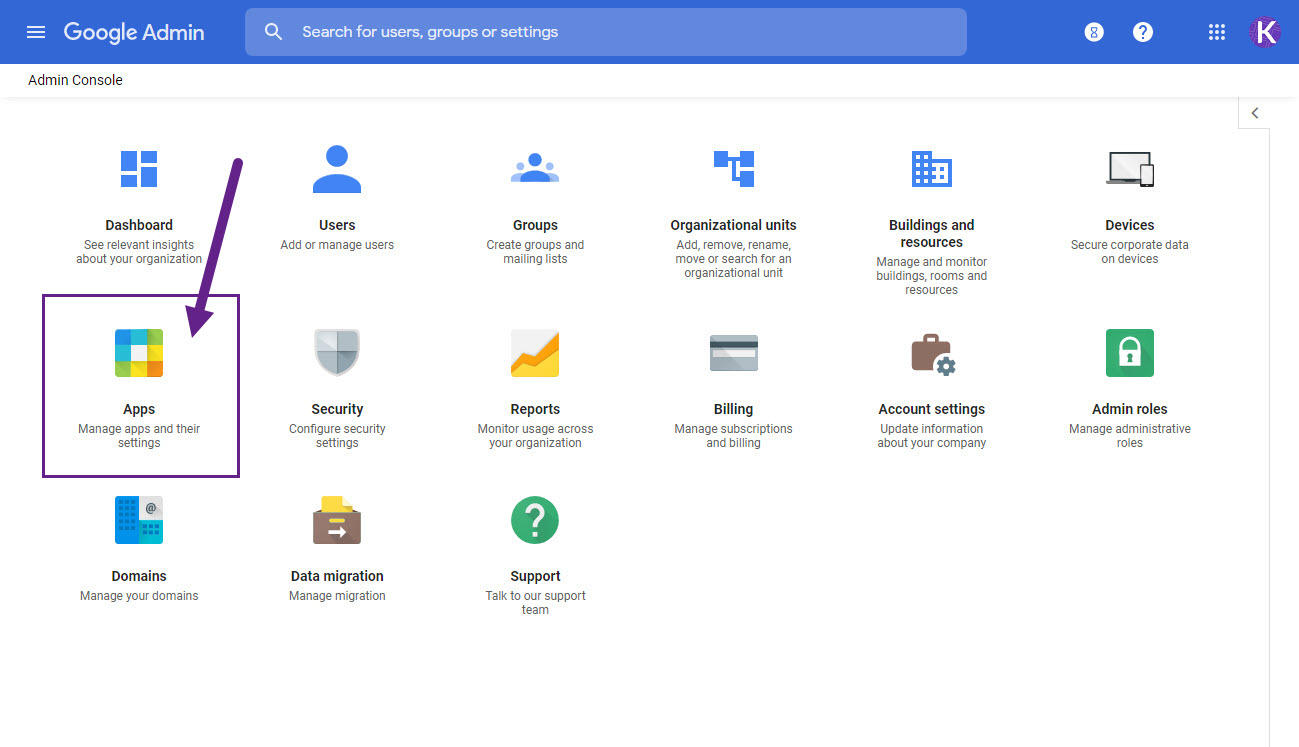Open the Groups title link
Screen dimensions: 1299x747
tap(535, 225)
